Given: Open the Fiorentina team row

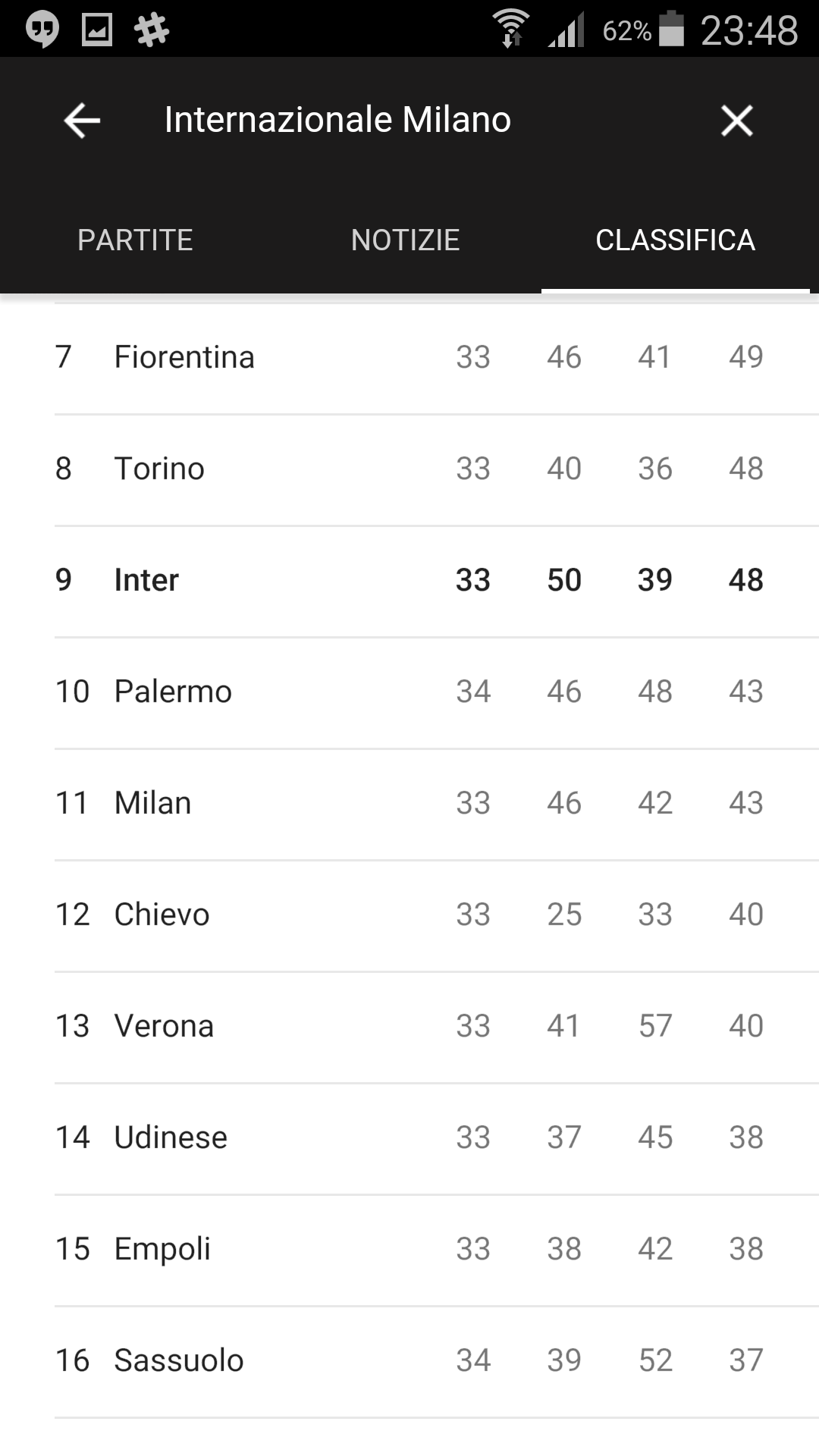Looking at the screenshot, I should (x=409, y=358).
